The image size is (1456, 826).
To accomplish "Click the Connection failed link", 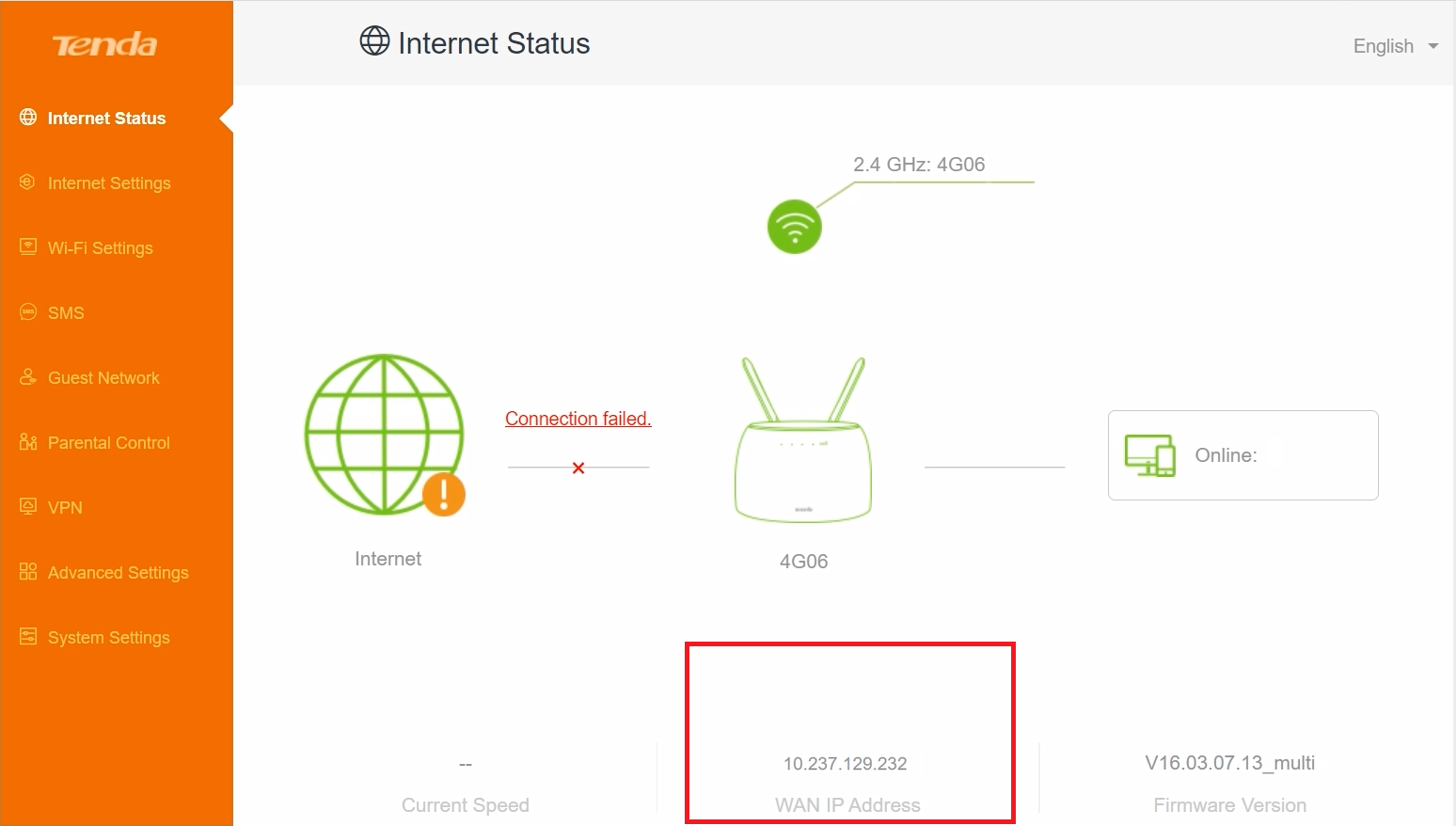I will coord(578,419).
